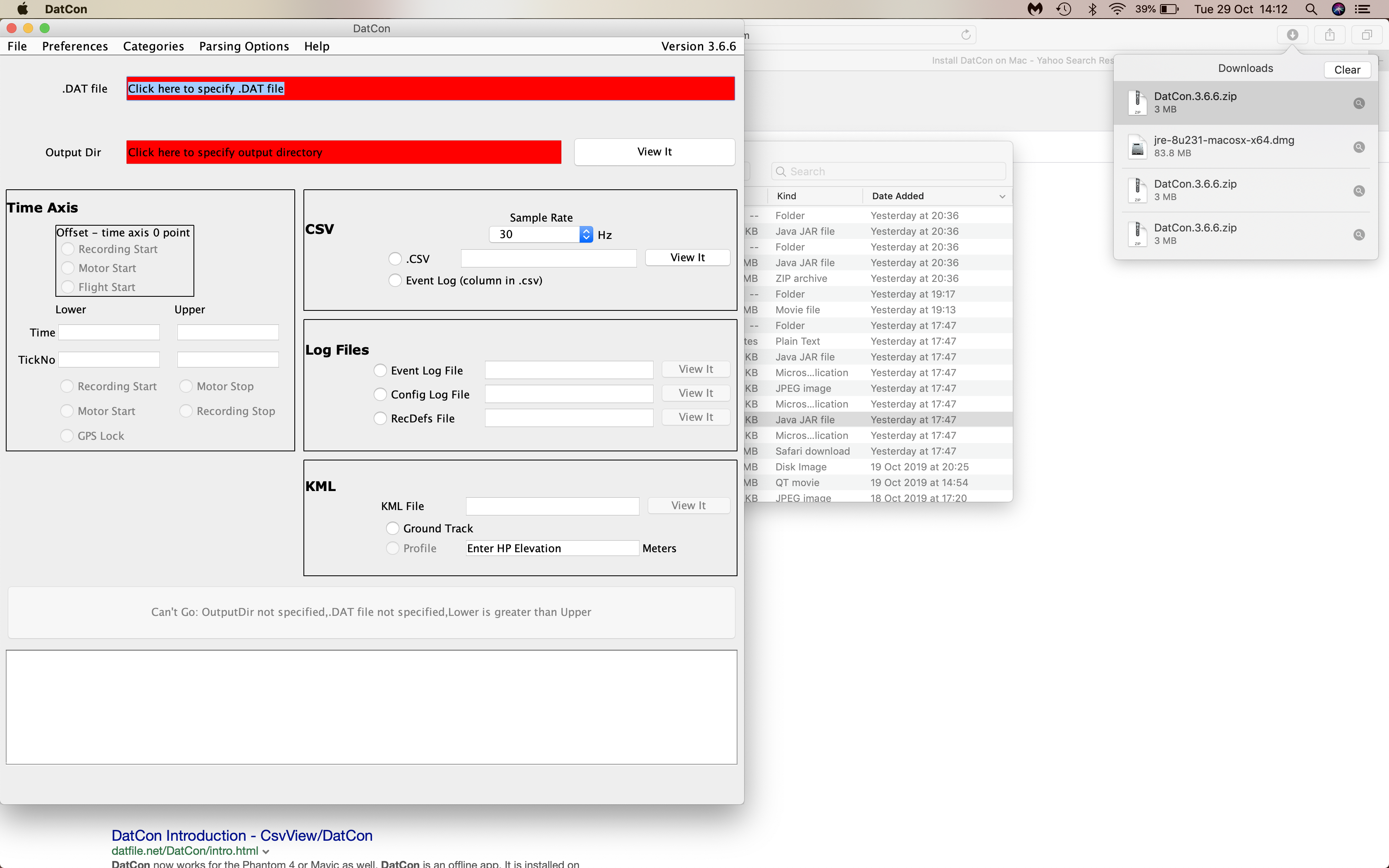Click Clear button in Downloads popover
The height and width of the screenshot is (868, 1389).
[x=1347, y=69]
